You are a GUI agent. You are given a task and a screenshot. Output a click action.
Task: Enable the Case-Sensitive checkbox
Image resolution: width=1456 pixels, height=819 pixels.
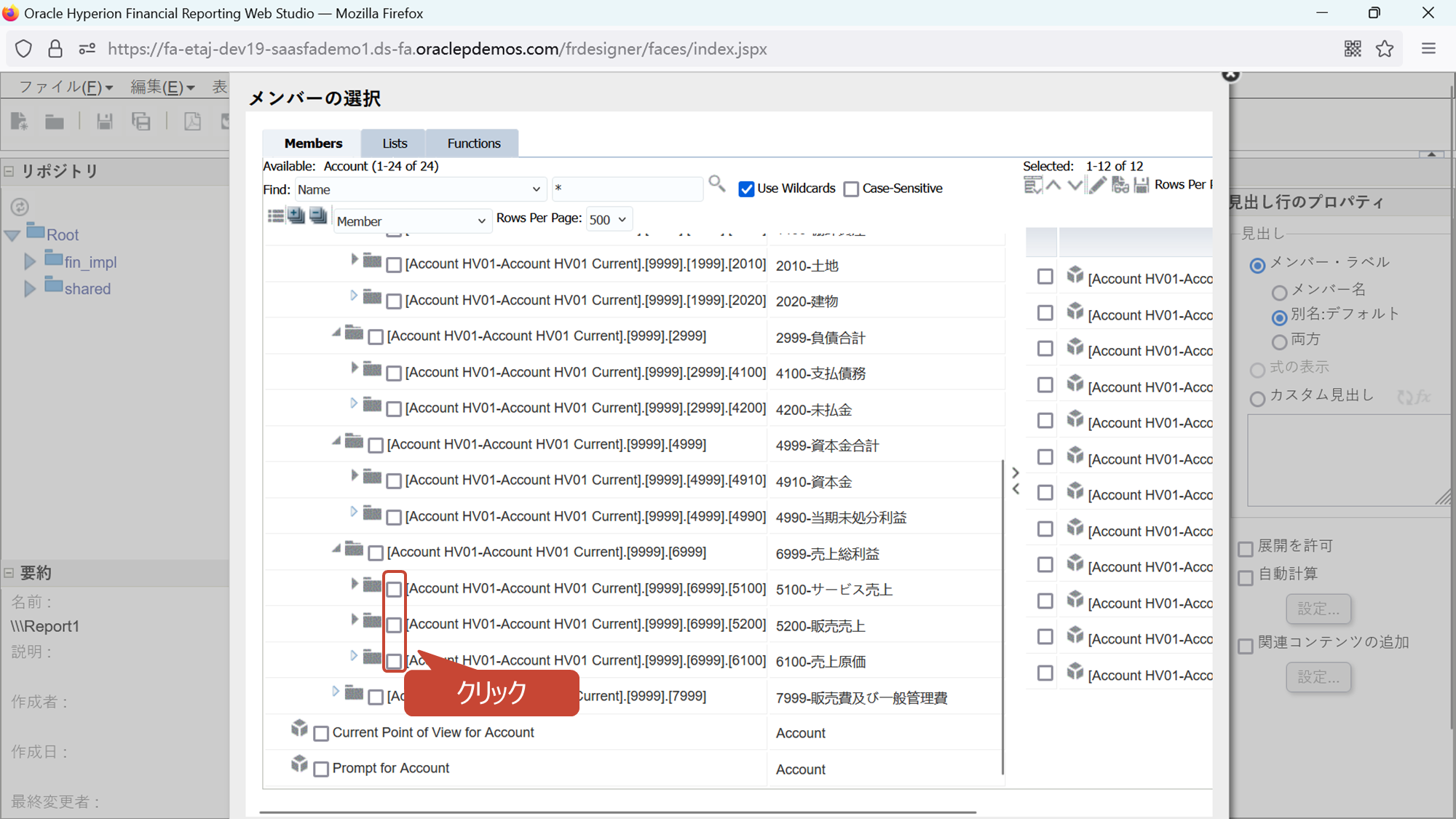(851, 189)
